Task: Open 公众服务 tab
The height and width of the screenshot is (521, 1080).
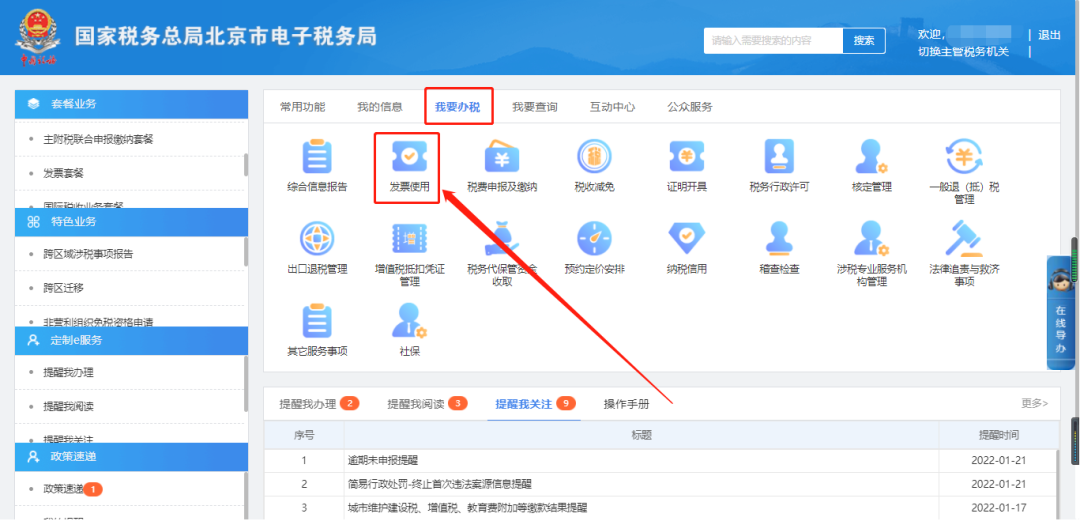Action: [x=689, y=107]
